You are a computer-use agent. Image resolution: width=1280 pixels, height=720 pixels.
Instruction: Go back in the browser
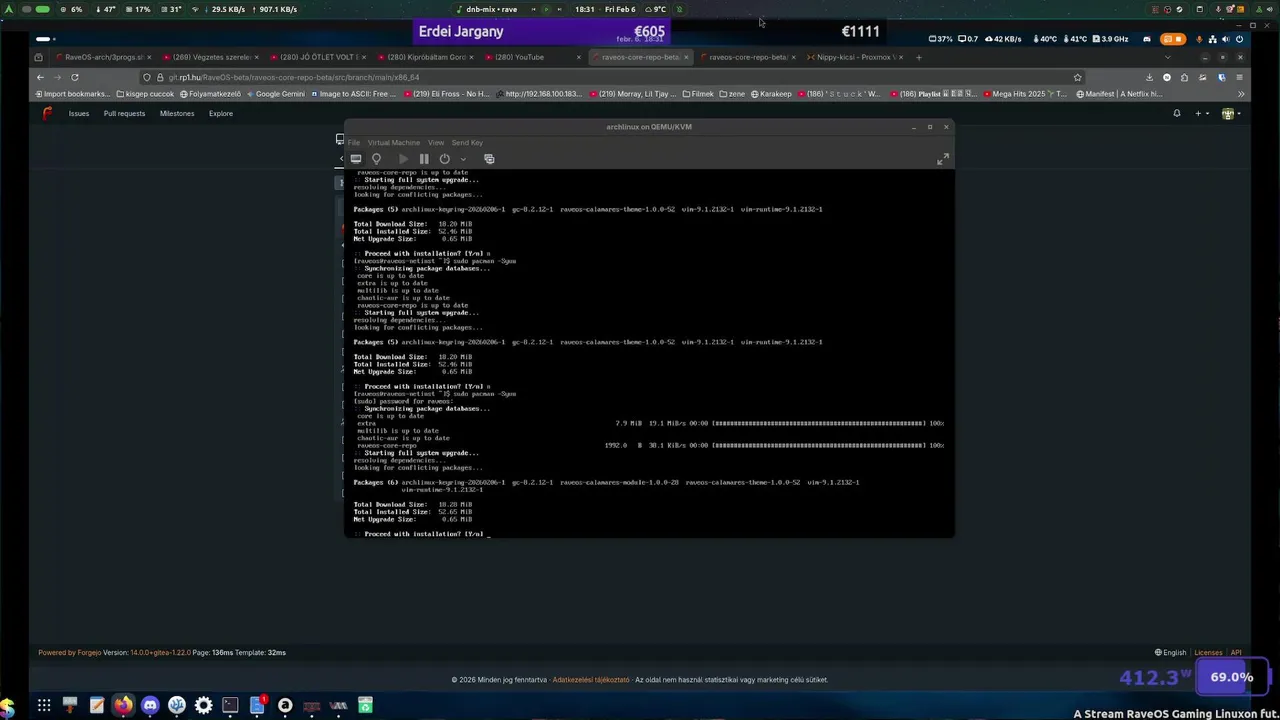point(40,77)
